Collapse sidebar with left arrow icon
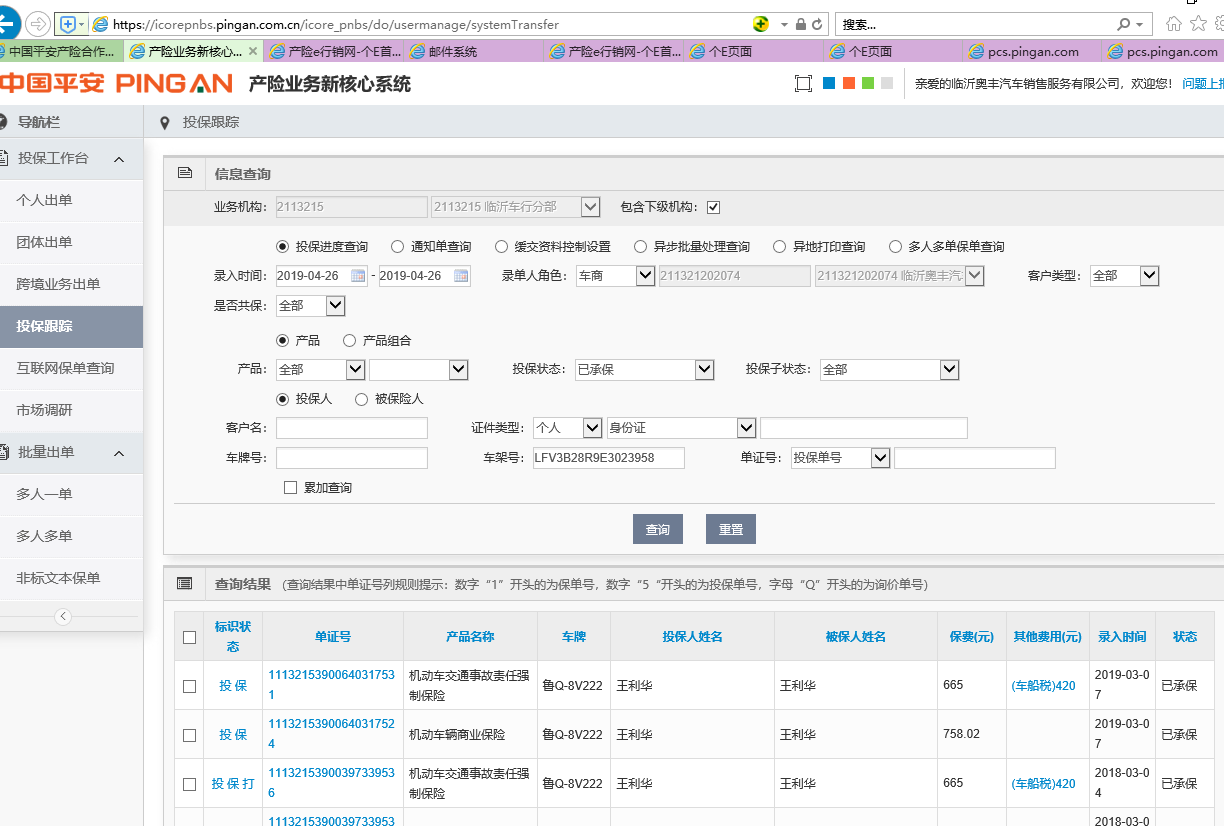The width and height of the screenshot is (1224, 826). point(63,616)
